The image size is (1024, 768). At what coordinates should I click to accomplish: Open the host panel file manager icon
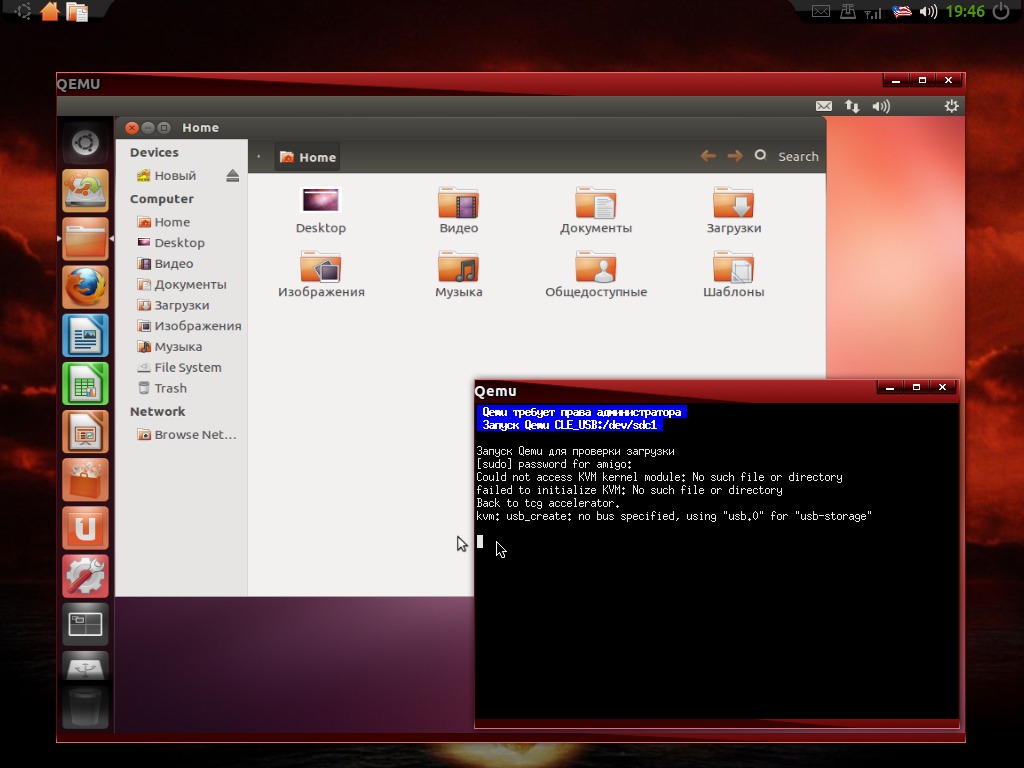click(x=77, y=12)
